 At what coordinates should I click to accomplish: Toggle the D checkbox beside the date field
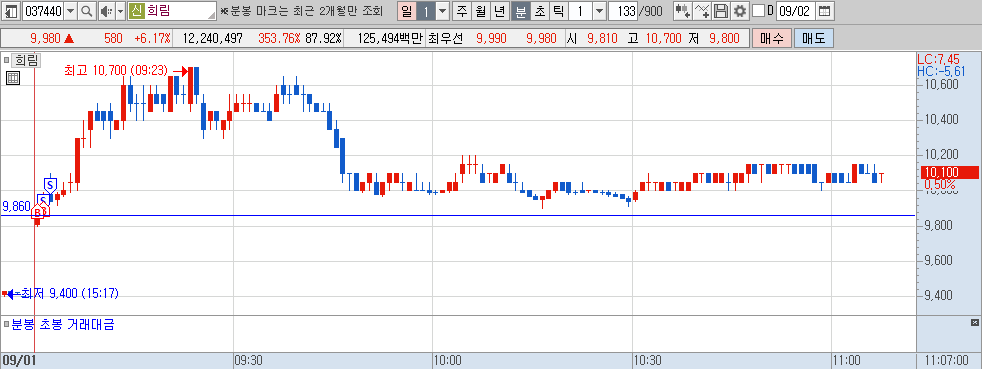coord(758,11)
